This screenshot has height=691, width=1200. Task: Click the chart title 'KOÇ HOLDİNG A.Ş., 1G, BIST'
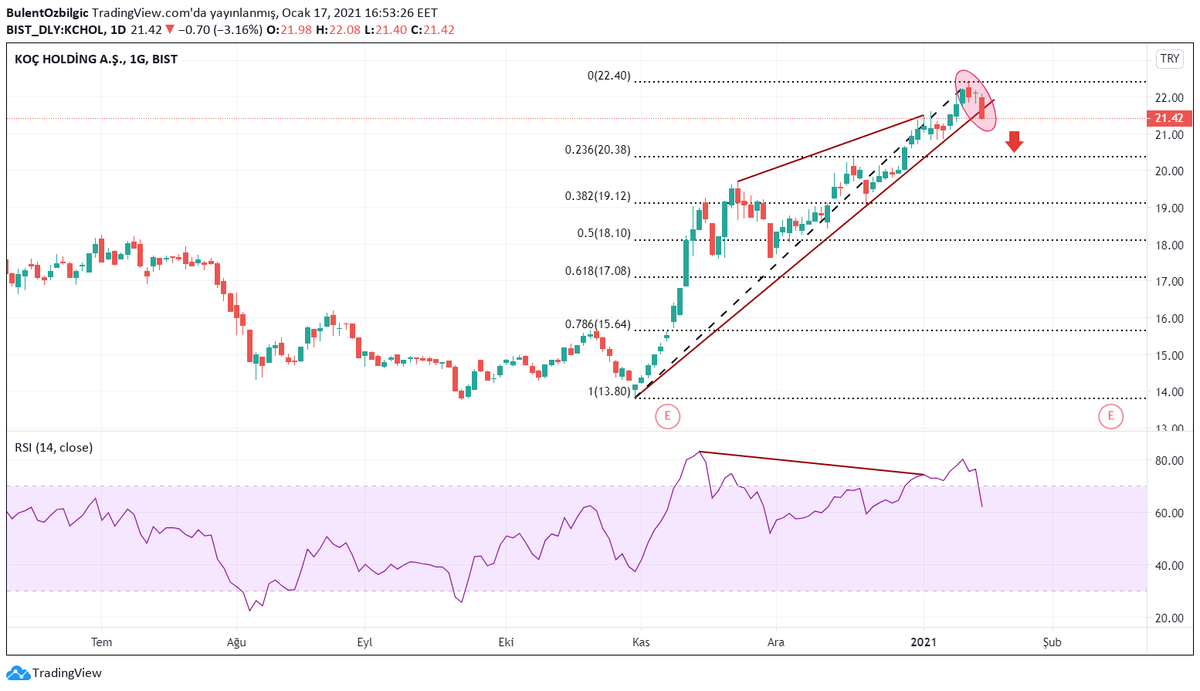coord(96,60)
